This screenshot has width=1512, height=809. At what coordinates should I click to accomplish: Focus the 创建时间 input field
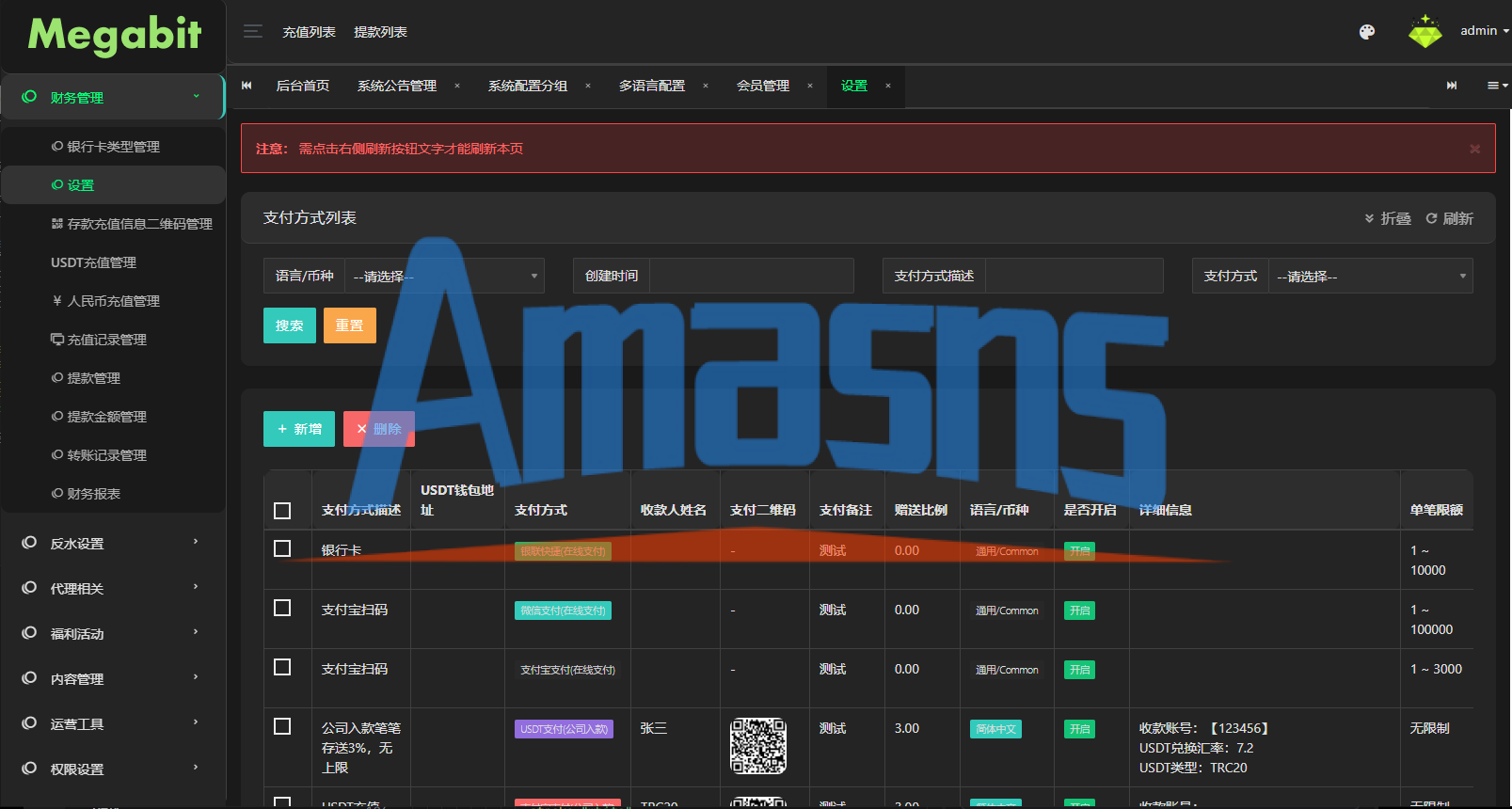(x=752, y=276)
